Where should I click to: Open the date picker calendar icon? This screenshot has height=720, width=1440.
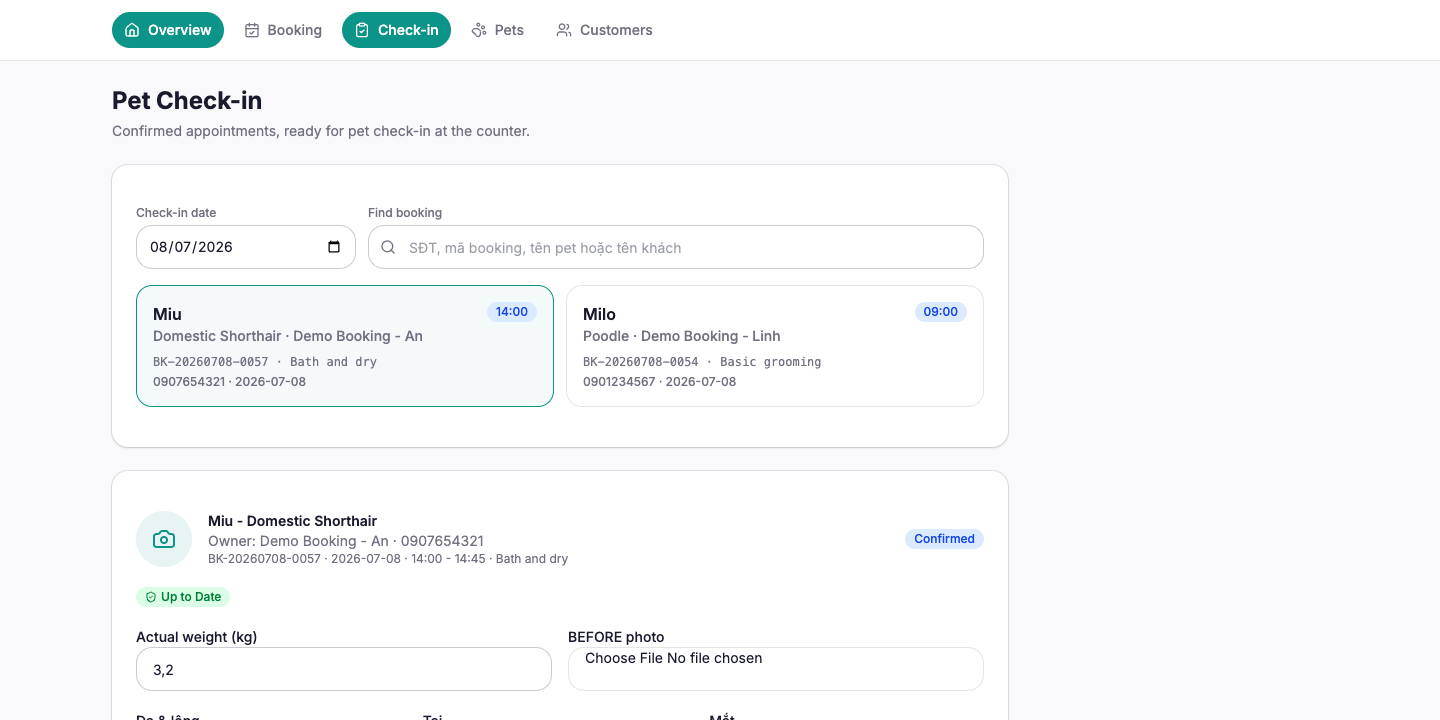pyautogui.click(x=334, y=247)
